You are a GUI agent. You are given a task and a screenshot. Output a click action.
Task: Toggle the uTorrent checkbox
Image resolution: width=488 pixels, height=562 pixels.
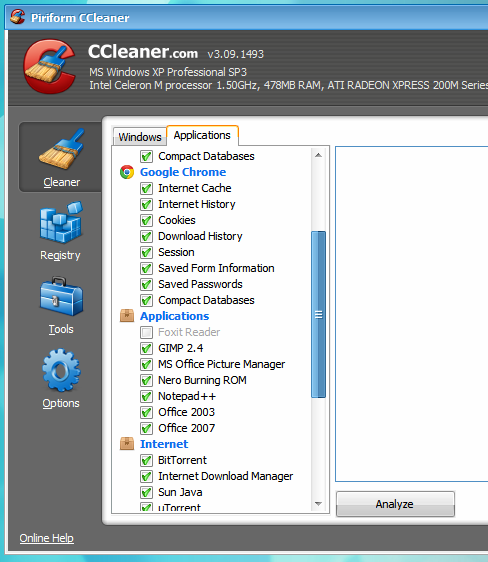[x=146, y=507]
